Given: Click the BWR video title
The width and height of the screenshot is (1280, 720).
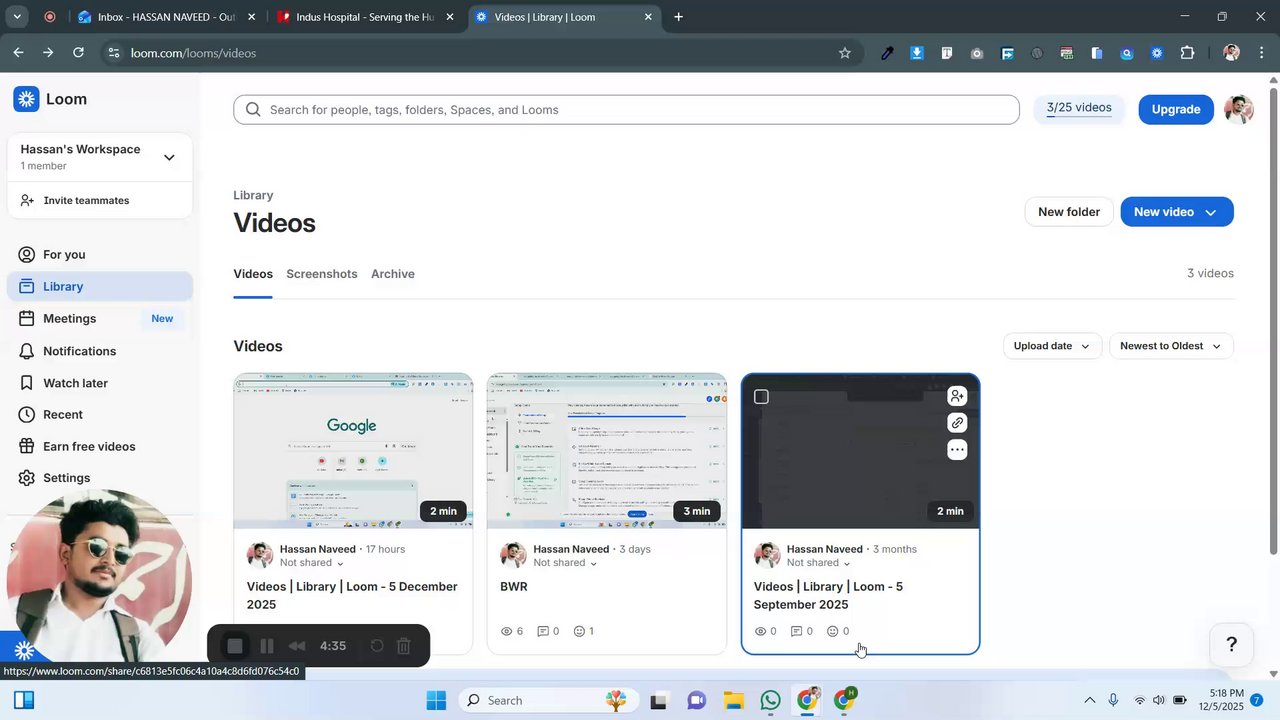Looking at the screenshot, I should click(514, 587).
